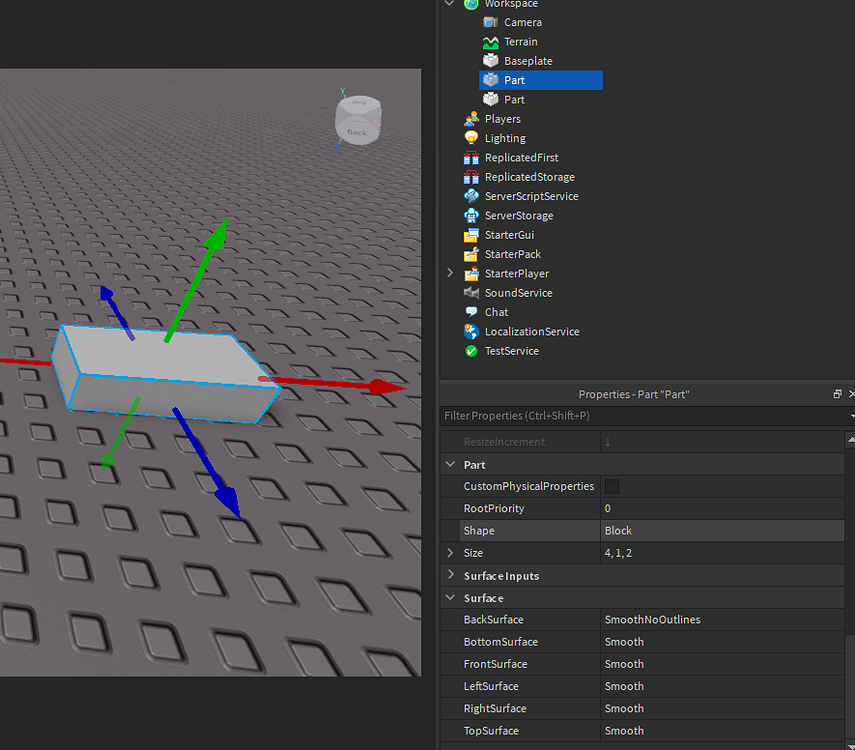Select the Chat service icon
Viewport: 855px width, 750px height.
471,312
